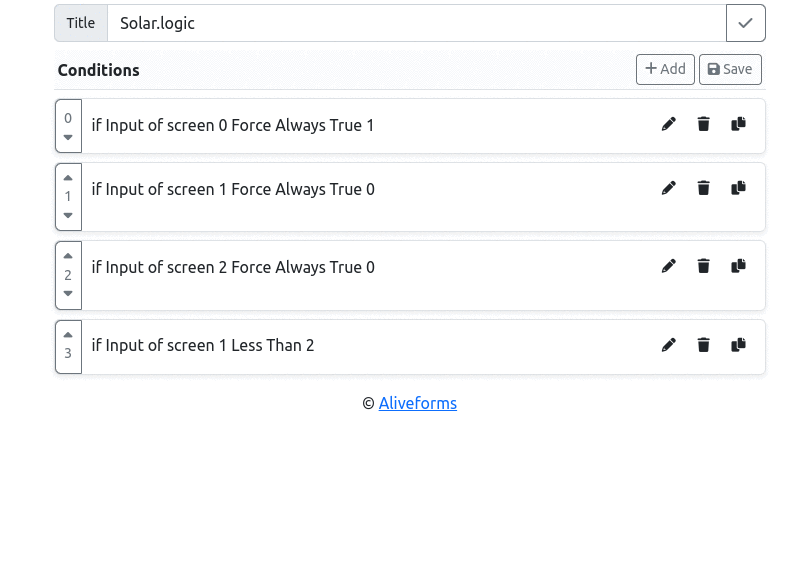Move condition 2 up with the arrow
Viewport: 808px width, 566px height.
click(x=68, y=256)
